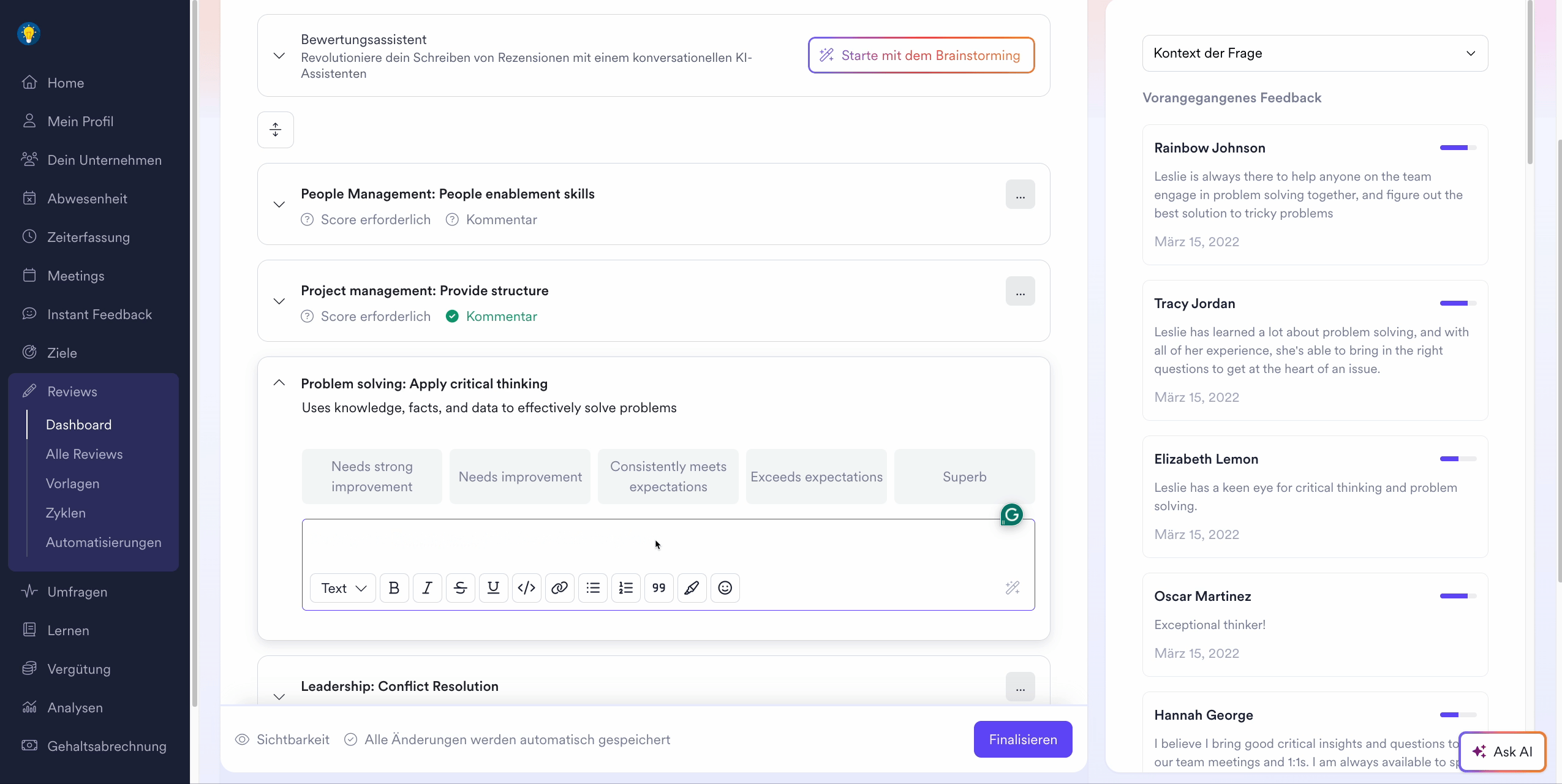The image size is (1562, 784).
Task: Open the Text style dropdown
Action: pyautogui.click(x=343, y=588)
